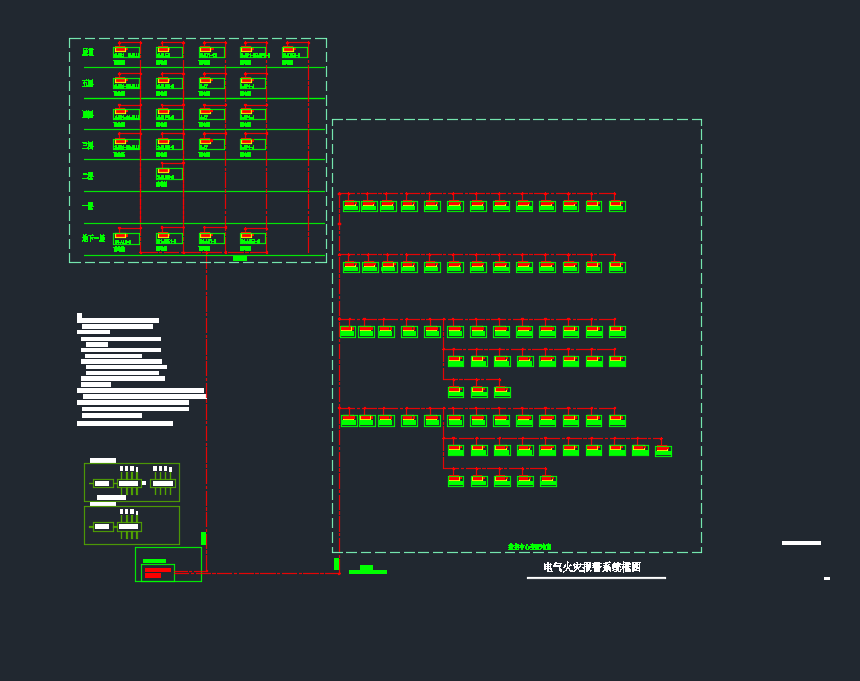
Task: Select the fire alarm host box with red bars
Action: coord(158,572)
